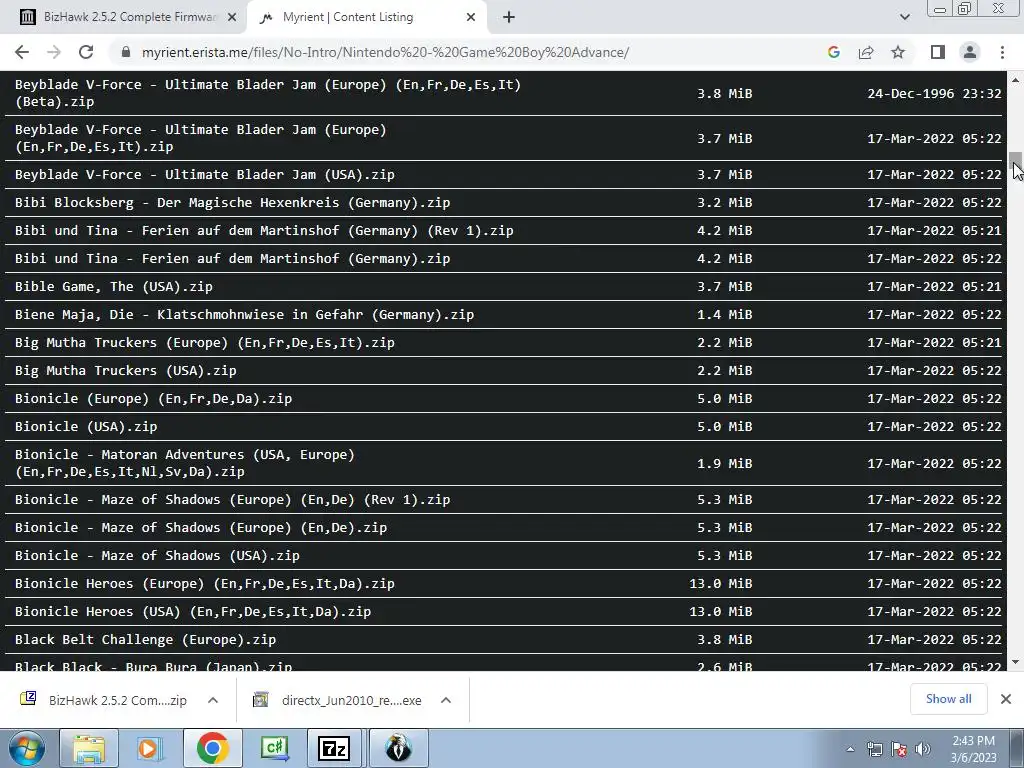Show hidden system tray icons

click(x=850, y=749)
